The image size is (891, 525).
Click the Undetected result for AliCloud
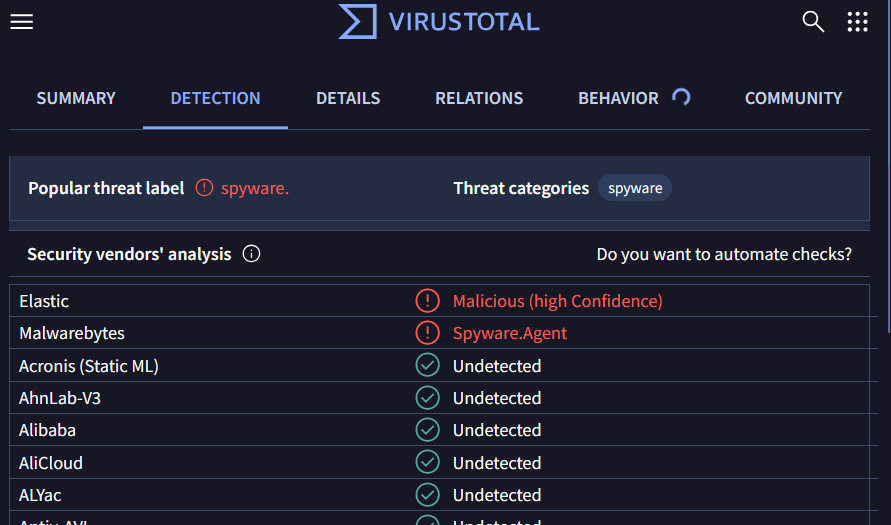coord(497,463)
